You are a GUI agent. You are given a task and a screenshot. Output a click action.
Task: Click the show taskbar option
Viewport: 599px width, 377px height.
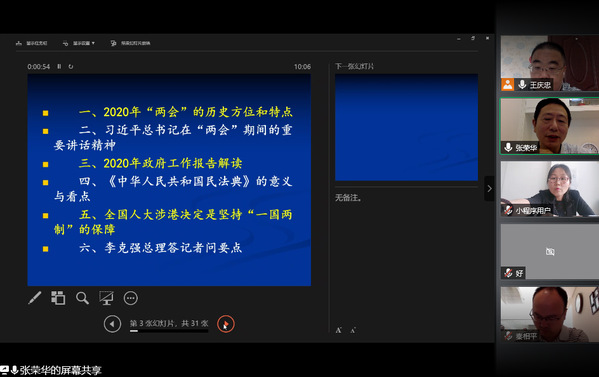pyautogui.click(x=31, y=43)
